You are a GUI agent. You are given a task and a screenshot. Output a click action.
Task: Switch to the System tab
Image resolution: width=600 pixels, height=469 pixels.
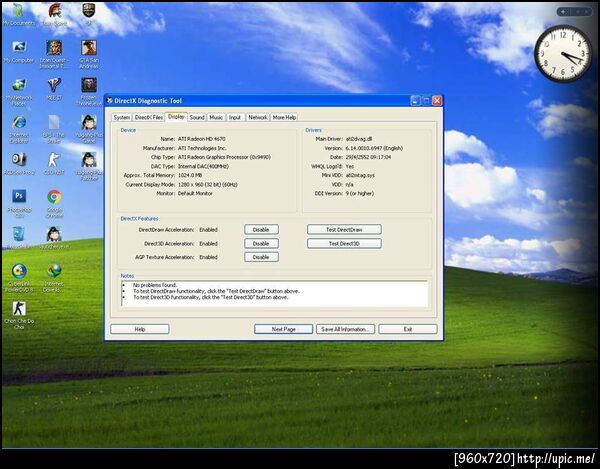[122, 117]
